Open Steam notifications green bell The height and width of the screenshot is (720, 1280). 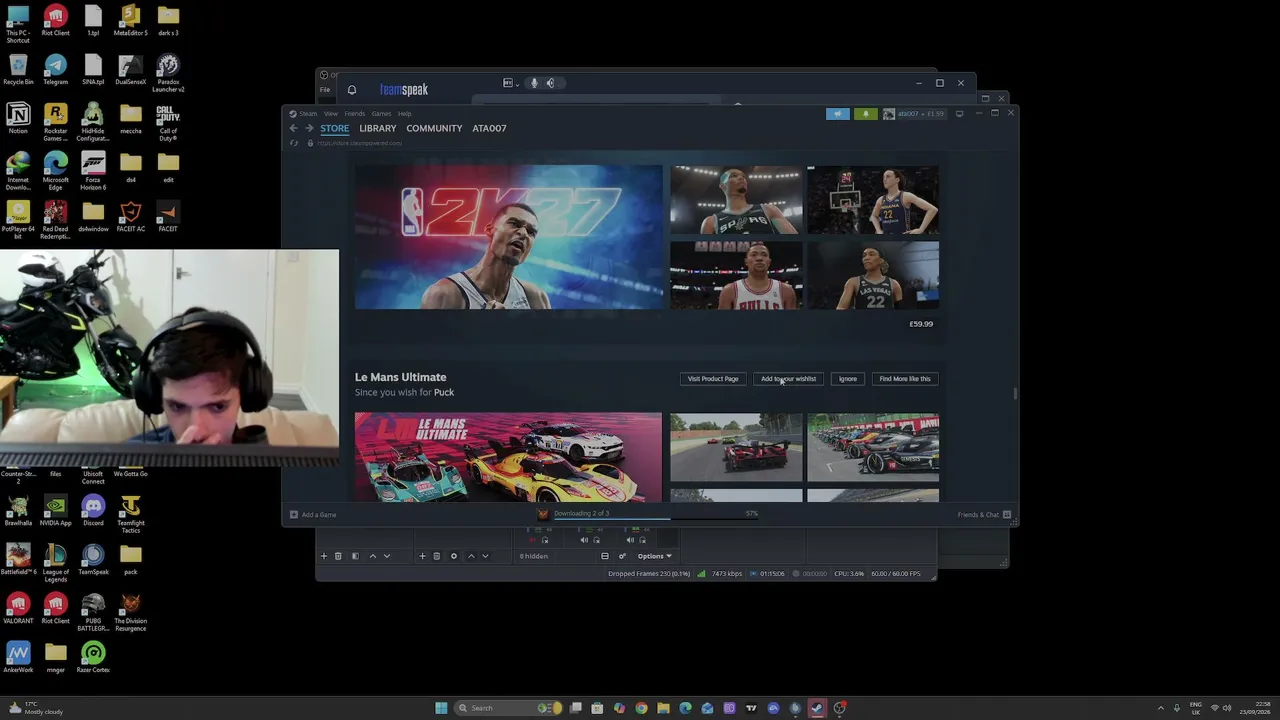coord(866,114)
